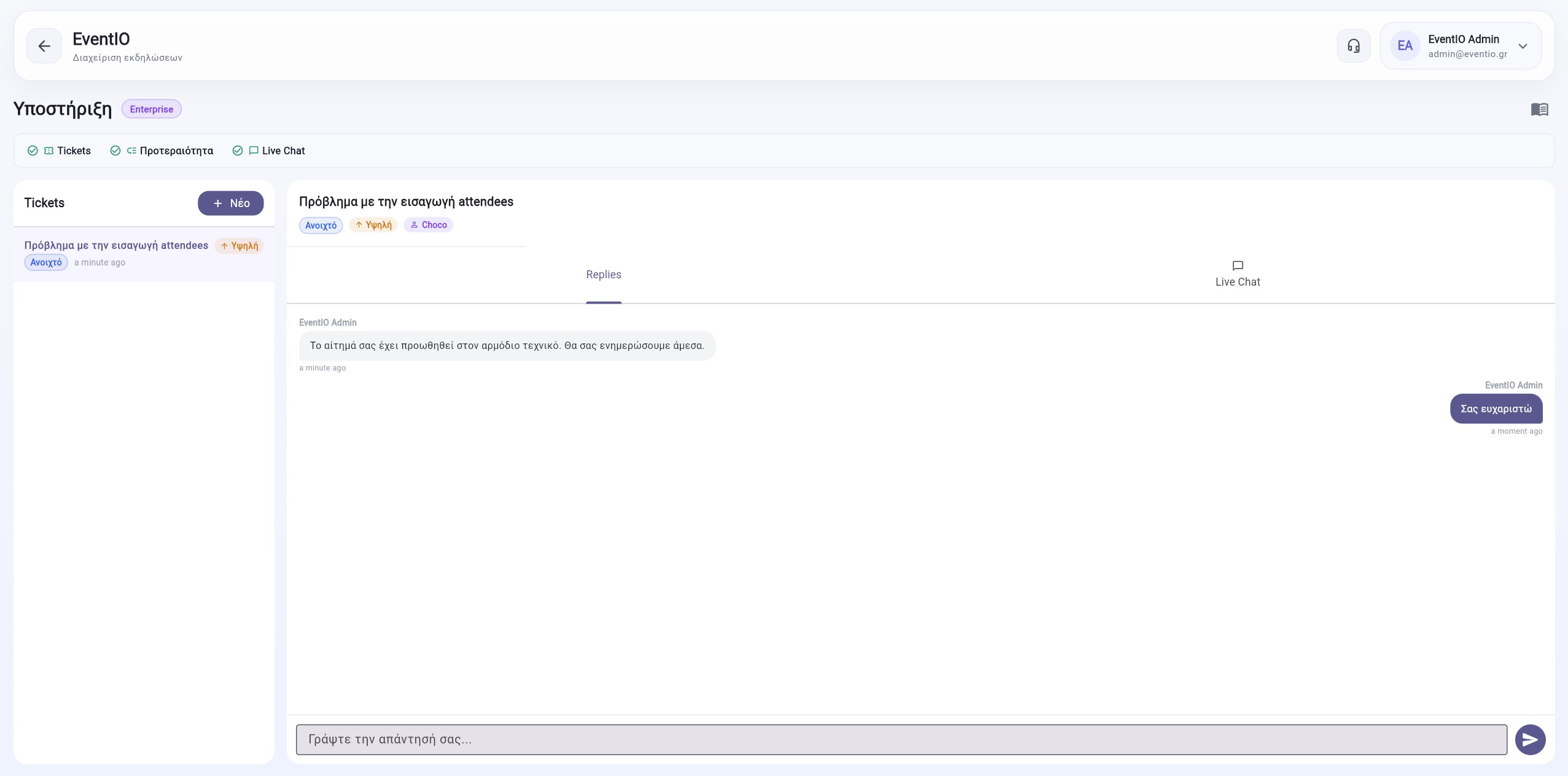The image size is (1568, 776).
Task: Click the Υποστήριξη page heading
Action: pos(63,109)
